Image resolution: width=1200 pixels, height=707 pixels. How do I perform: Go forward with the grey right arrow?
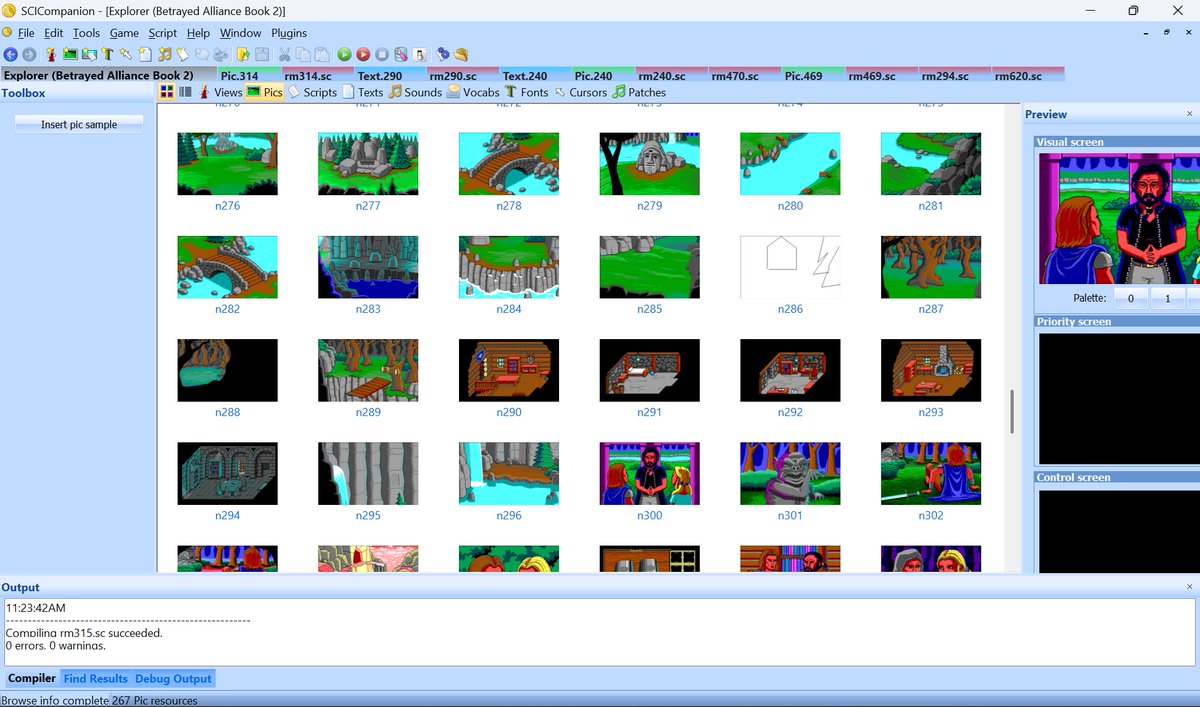[28, 54]
